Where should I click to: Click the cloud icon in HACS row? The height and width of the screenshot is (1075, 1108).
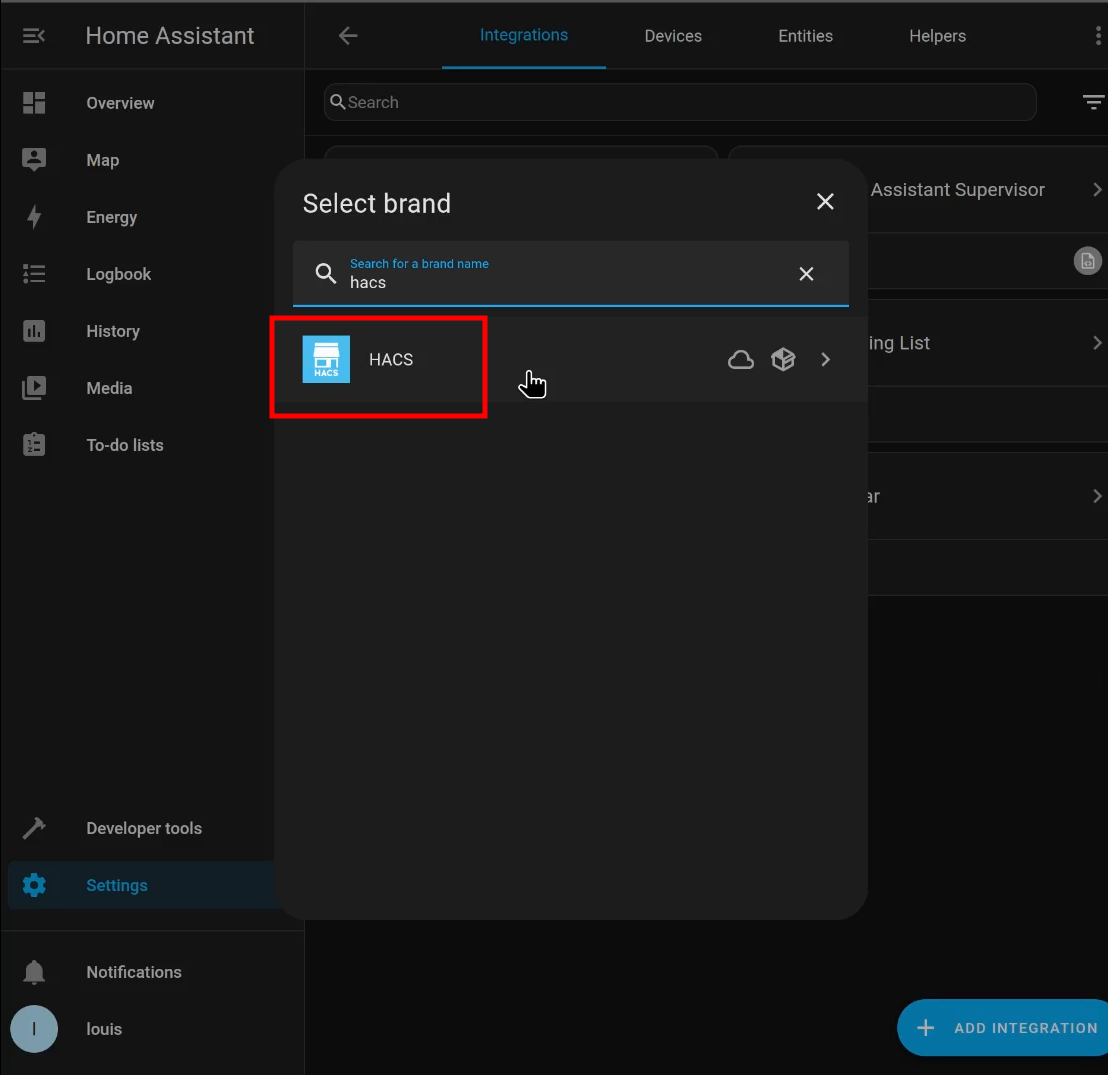(741, 360)
